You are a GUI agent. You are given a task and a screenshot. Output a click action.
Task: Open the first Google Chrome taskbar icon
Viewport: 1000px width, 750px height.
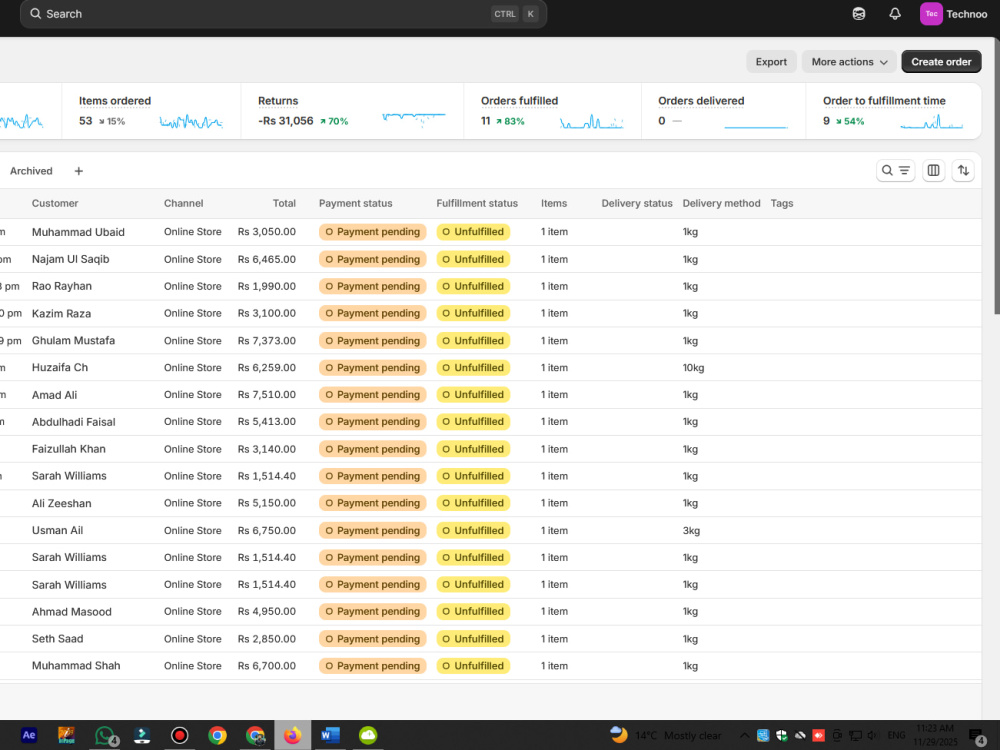point(217,735)
